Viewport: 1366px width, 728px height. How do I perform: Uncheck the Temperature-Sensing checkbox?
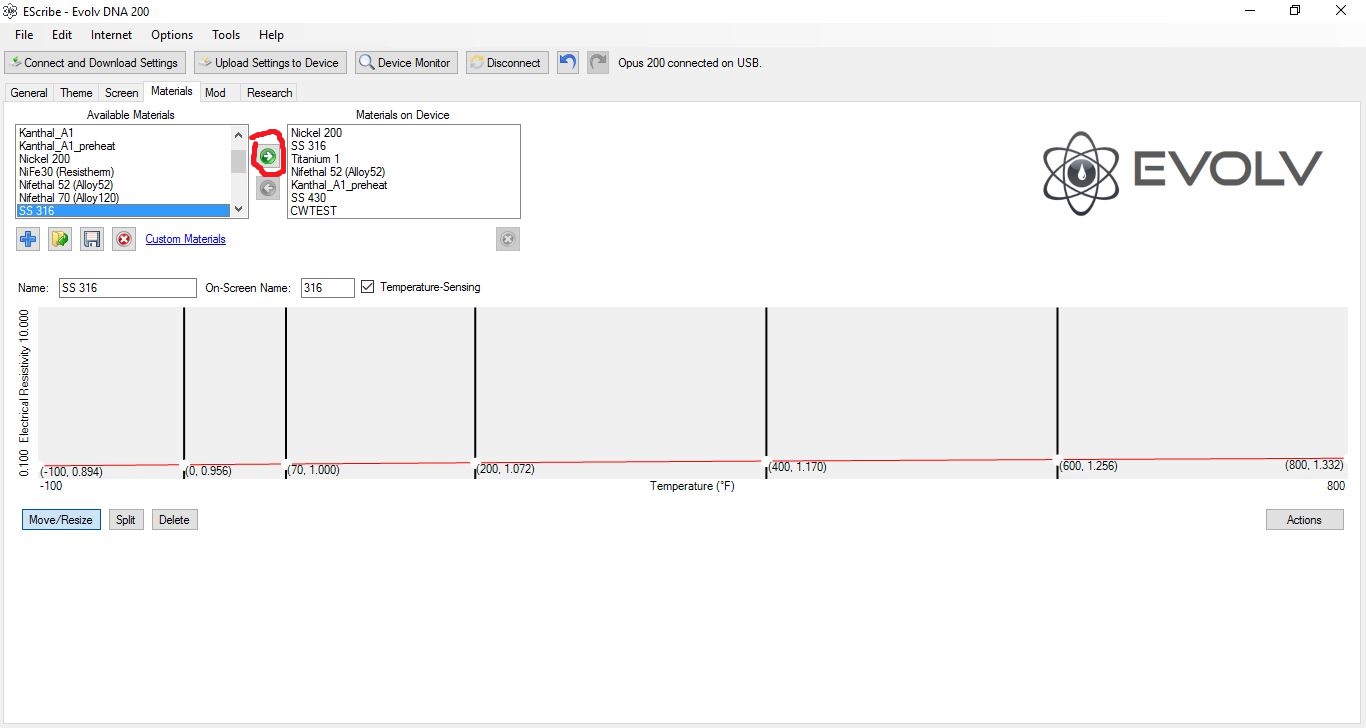368,287
